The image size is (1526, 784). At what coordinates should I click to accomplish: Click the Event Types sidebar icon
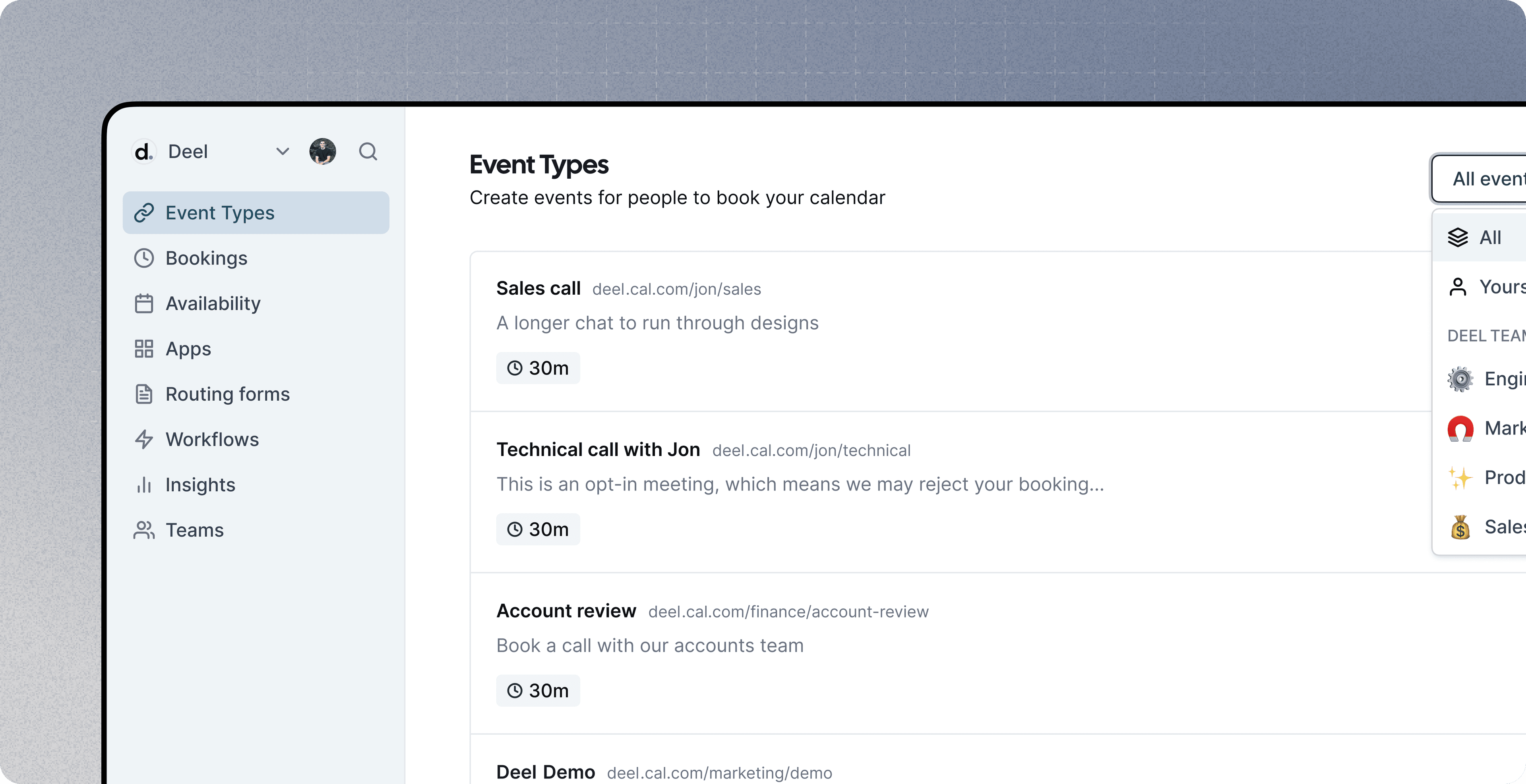144,212
